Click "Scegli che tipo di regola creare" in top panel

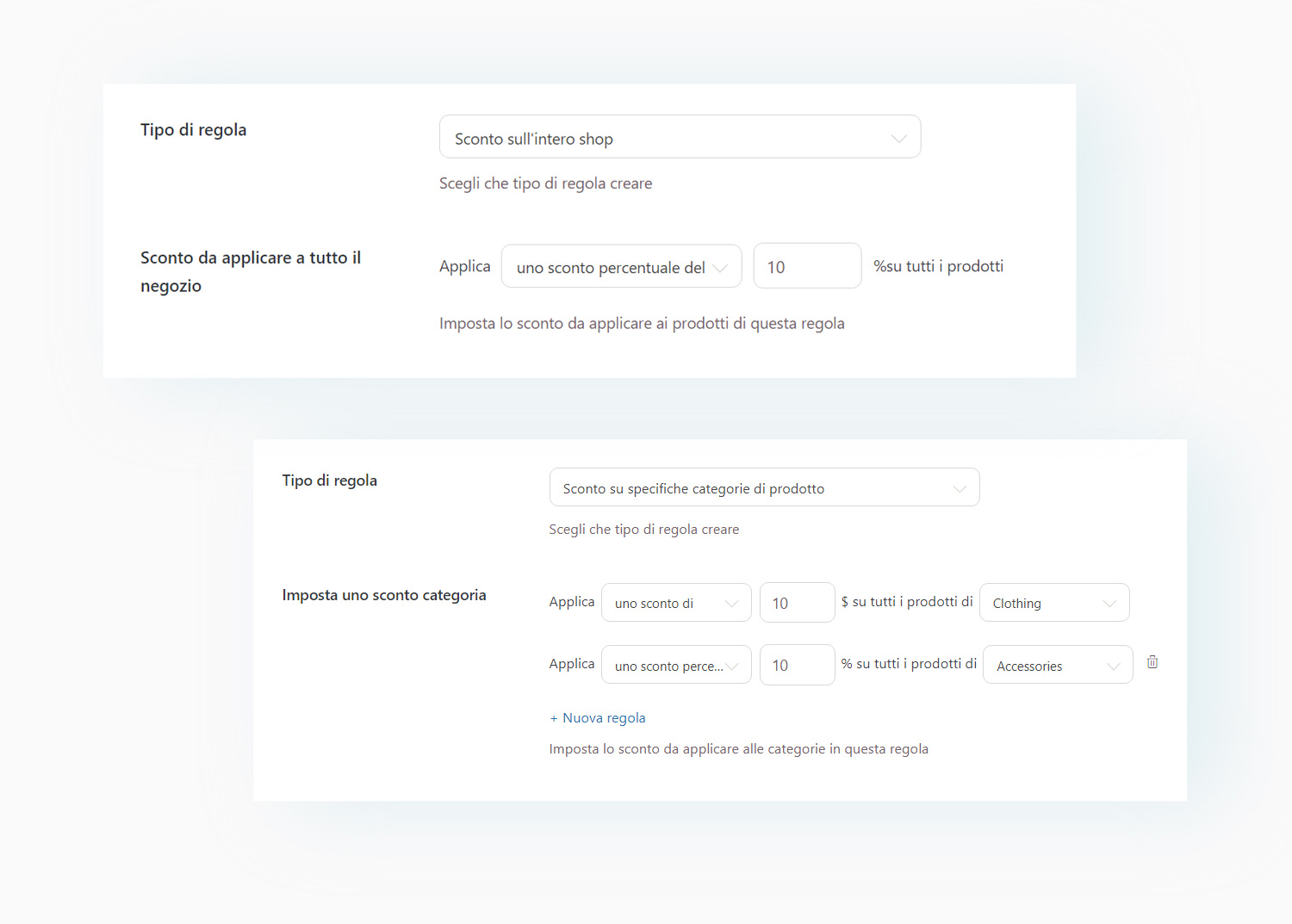(x=545, y=183)
